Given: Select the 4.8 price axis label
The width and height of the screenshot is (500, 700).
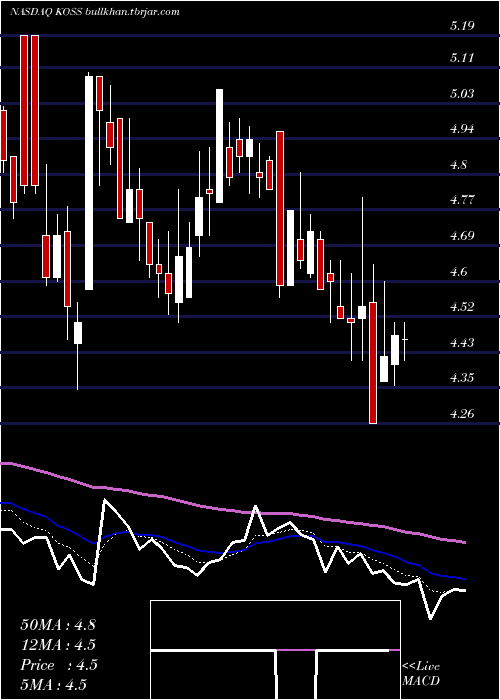Looking at the screenshot, I should (x=459, y=165).
